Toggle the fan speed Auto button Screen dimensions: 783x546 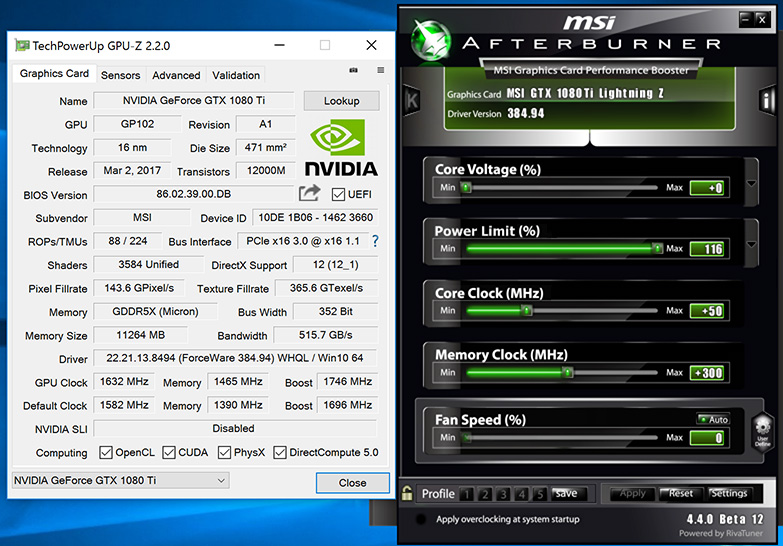point(713,420)
